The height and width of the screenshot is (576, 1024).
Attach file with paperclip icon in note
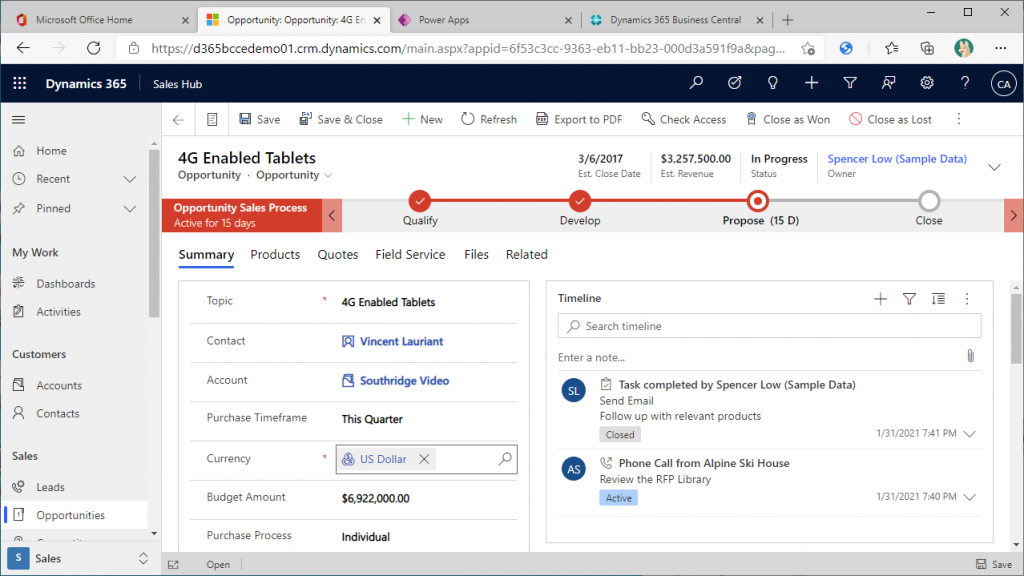click(x=970, y=356)
